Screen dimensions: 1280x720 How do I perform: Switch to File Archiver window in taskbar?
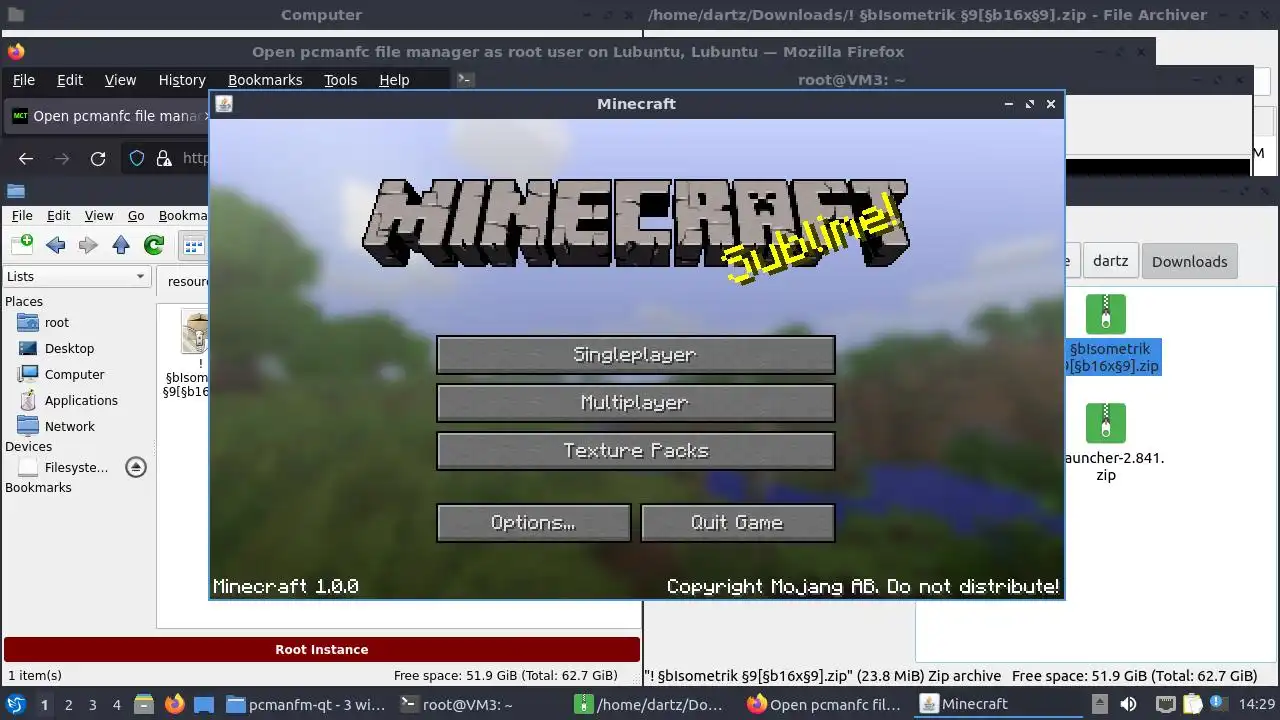(653, 705)
